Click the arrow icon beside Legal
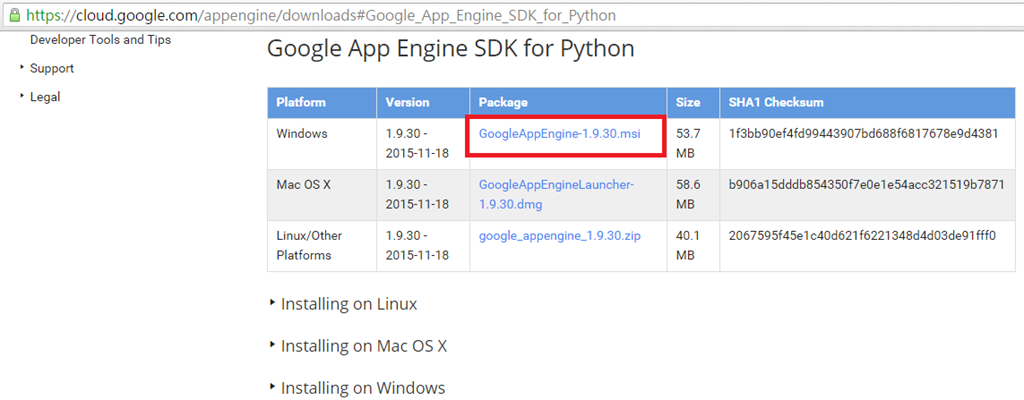 click(22, 96)
